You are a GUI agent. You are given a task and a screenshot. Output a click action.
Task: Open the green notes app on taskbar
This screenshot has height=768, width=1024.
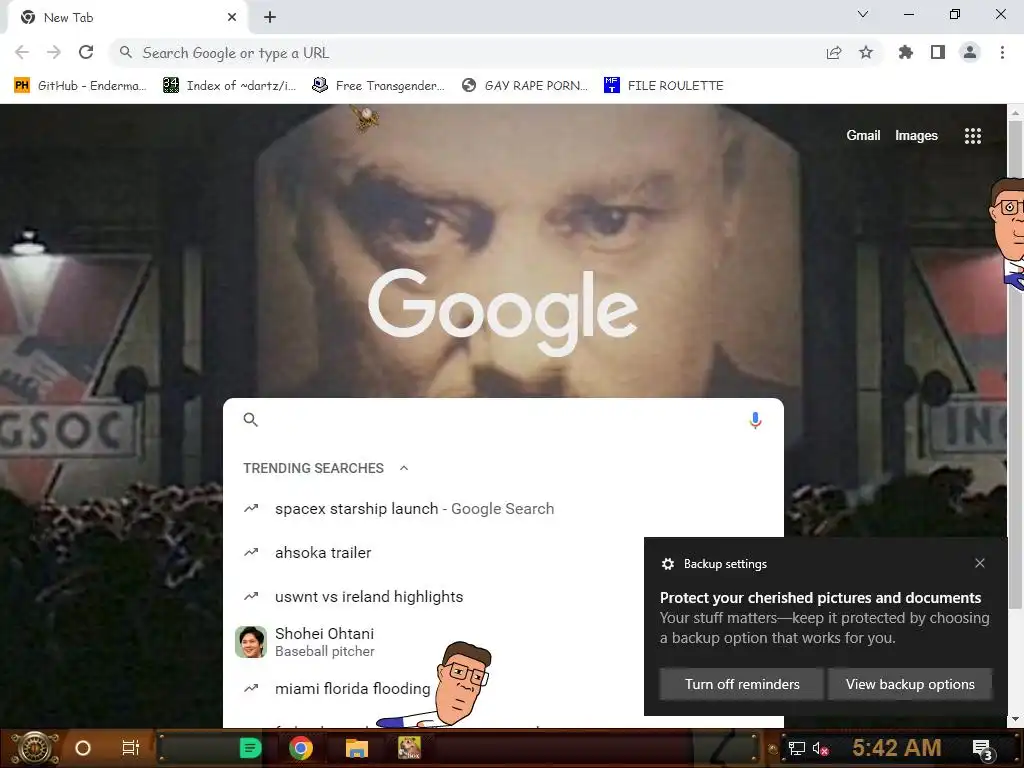250,748
